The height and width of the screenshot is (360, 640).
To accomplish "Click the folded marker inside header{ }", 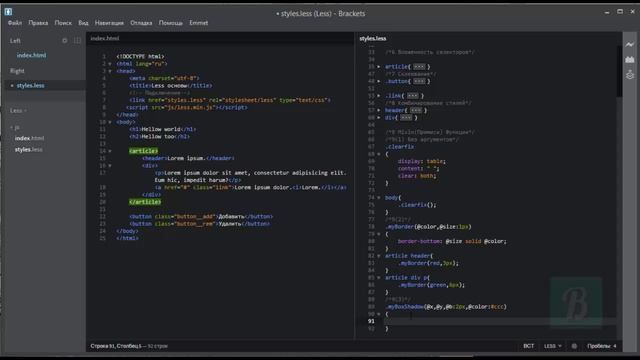I will point(416,110).
